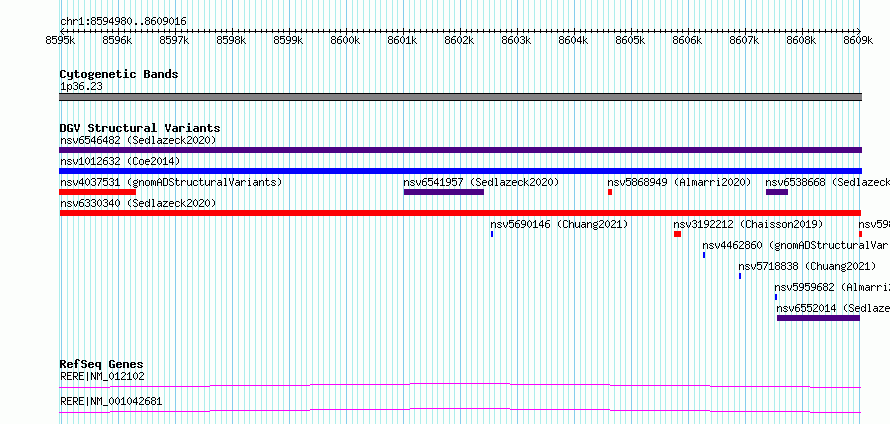890x424 pixels.
Task: Click the nsv3192212 red marker
Action: point(677,234)
